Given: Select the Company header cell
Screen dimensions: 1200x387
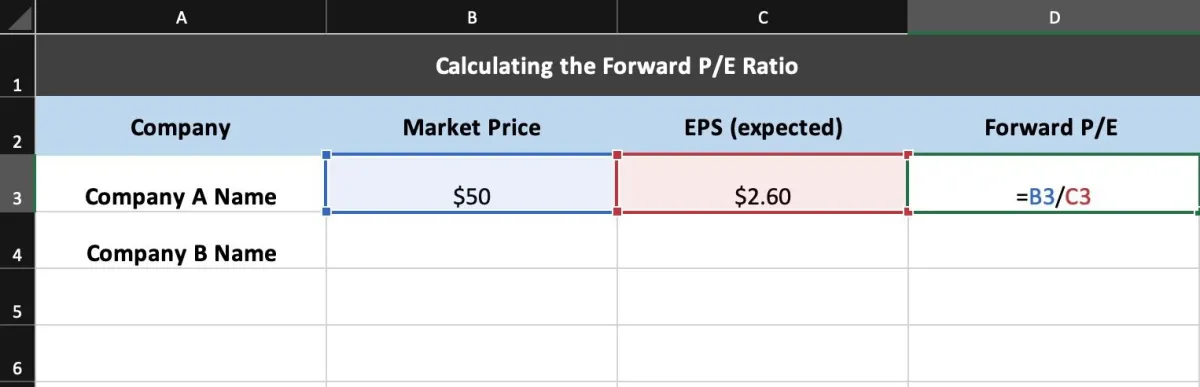Looking at the screenshot, I should (x=180, y=126).
